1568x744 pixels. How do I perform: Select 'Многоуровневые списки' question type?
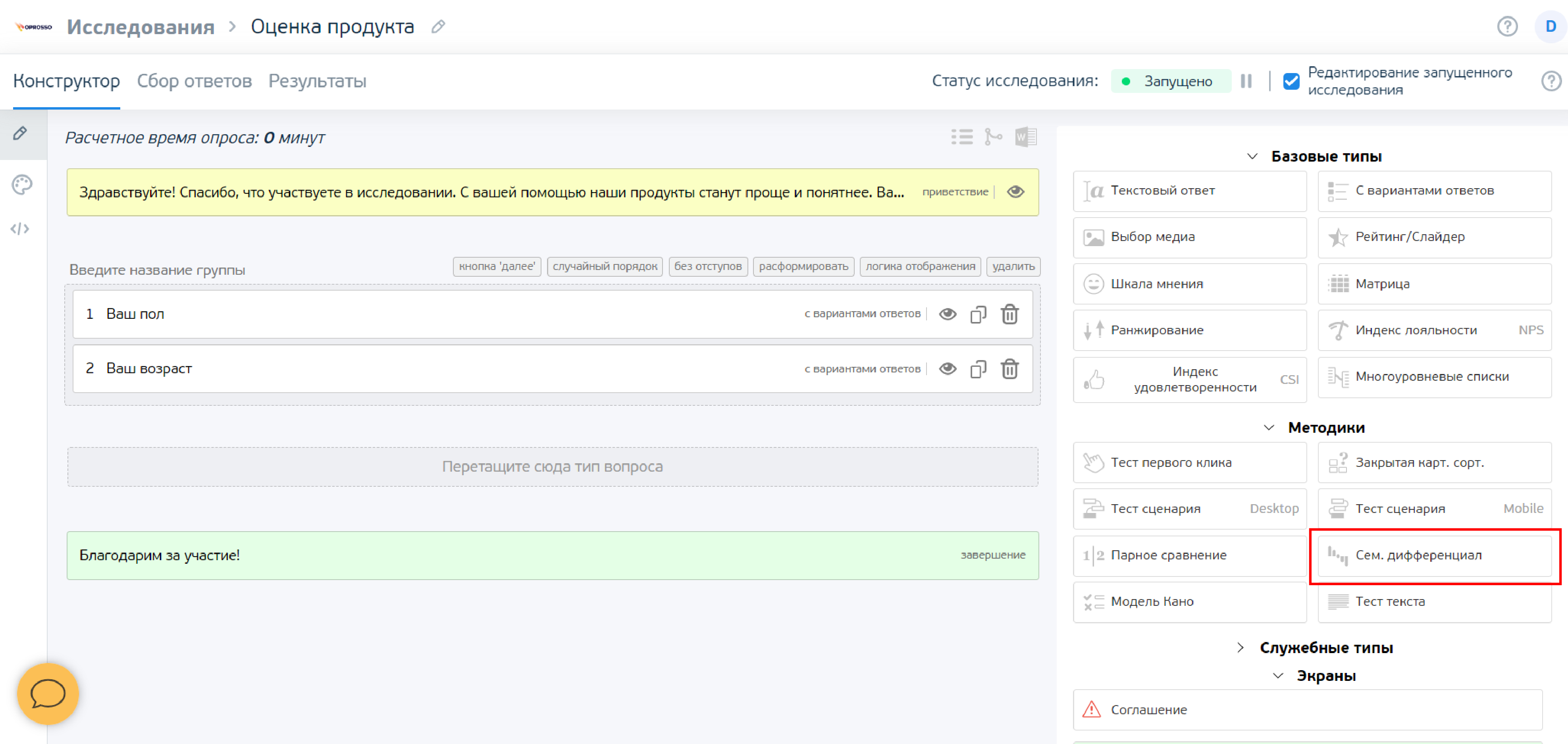tap(1434, 377)
